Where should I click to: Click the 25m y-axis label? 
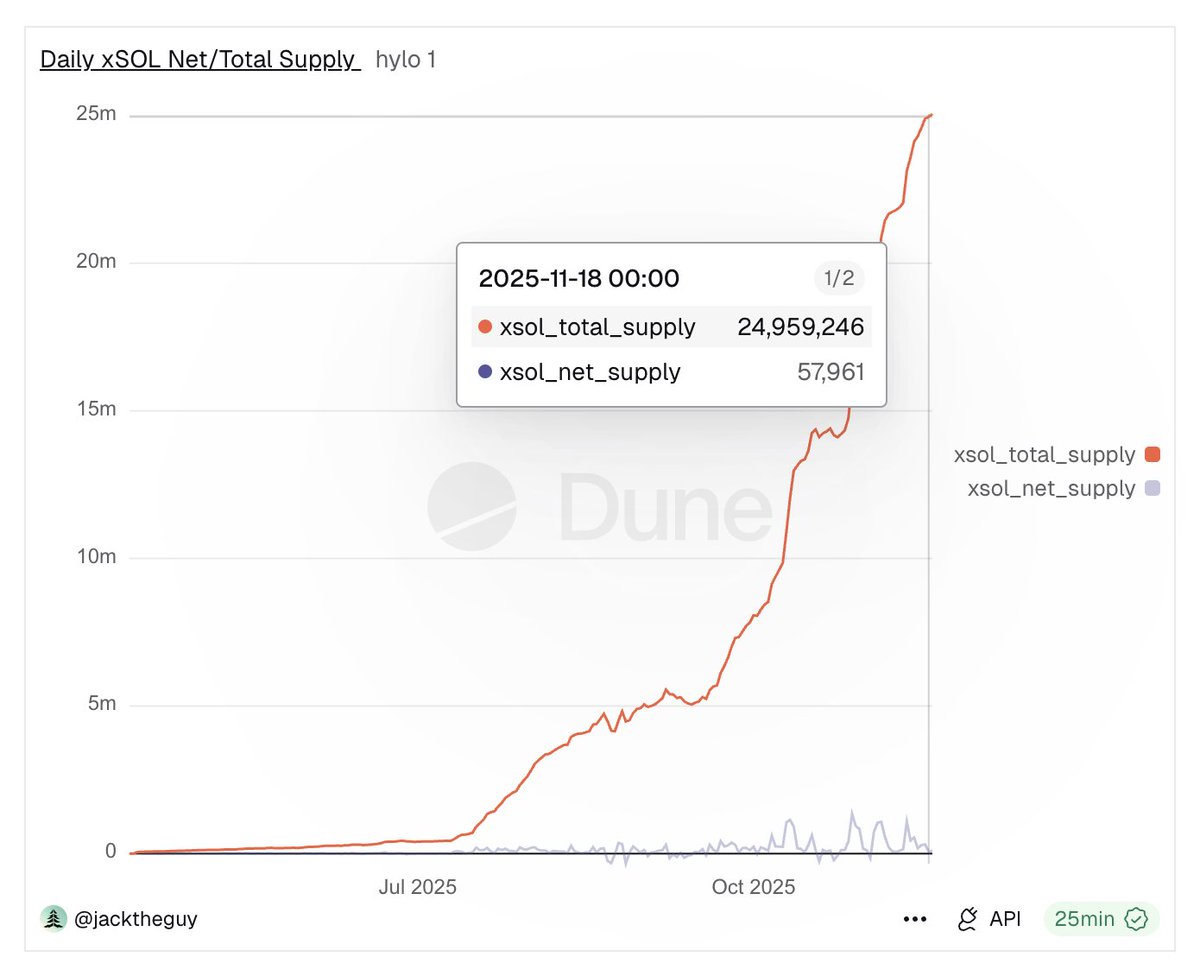tap(97, 114)
